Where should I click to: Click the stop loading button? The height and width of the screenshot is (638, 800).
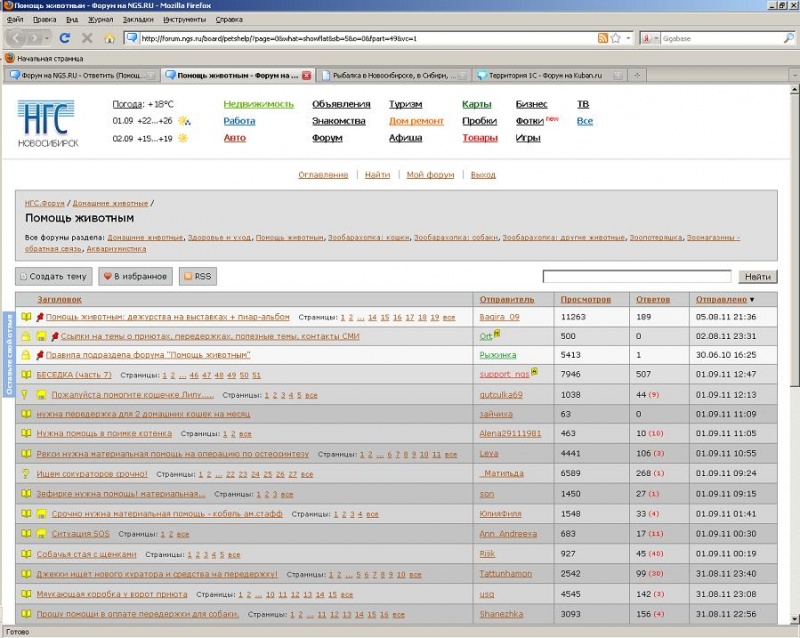point(87,38)
